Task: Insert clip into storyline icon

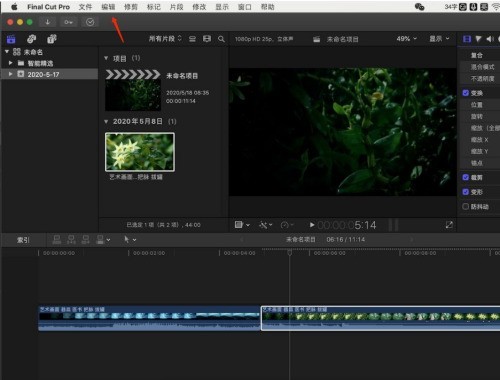Action: click(x=71, y=239)
